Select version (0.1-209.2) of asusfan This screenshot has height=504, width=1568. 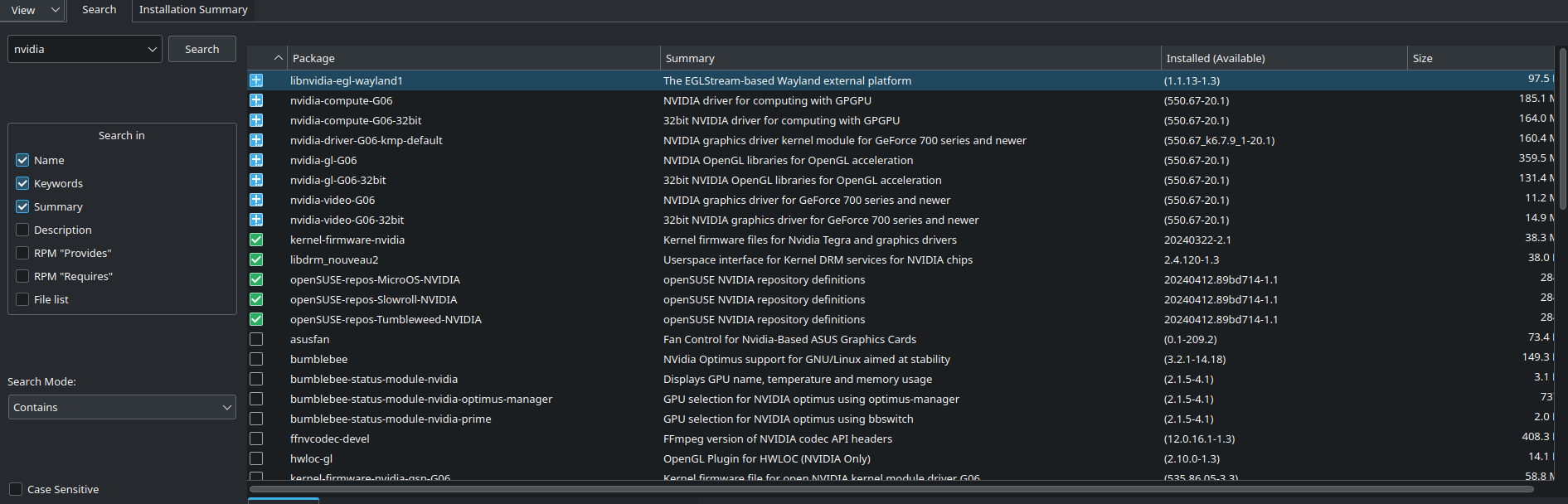[1191, 339]
